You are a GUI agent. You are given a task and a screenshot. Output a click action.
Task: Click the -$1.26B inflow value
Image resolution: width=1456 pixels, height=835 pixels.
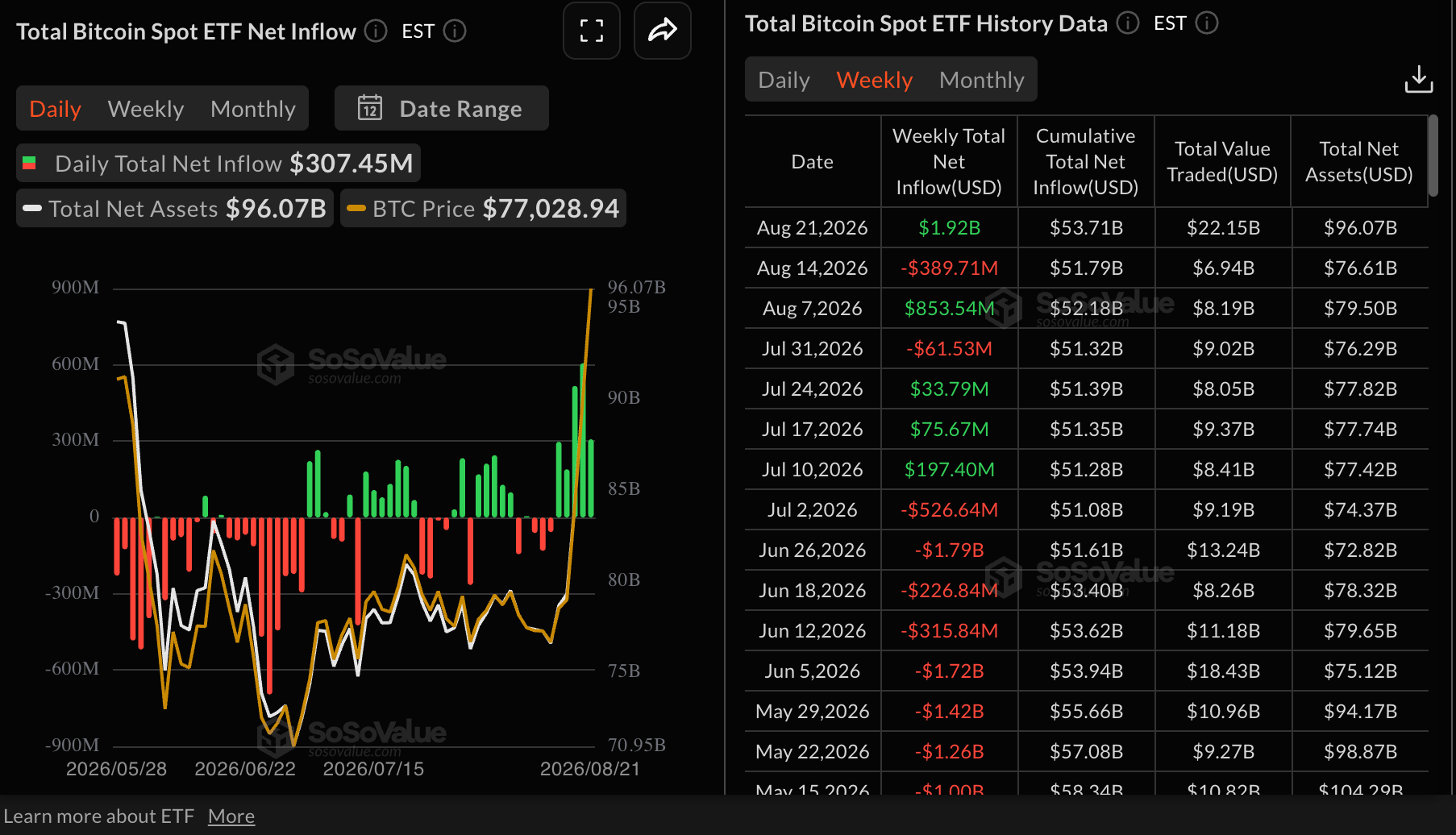coord(949,752)
